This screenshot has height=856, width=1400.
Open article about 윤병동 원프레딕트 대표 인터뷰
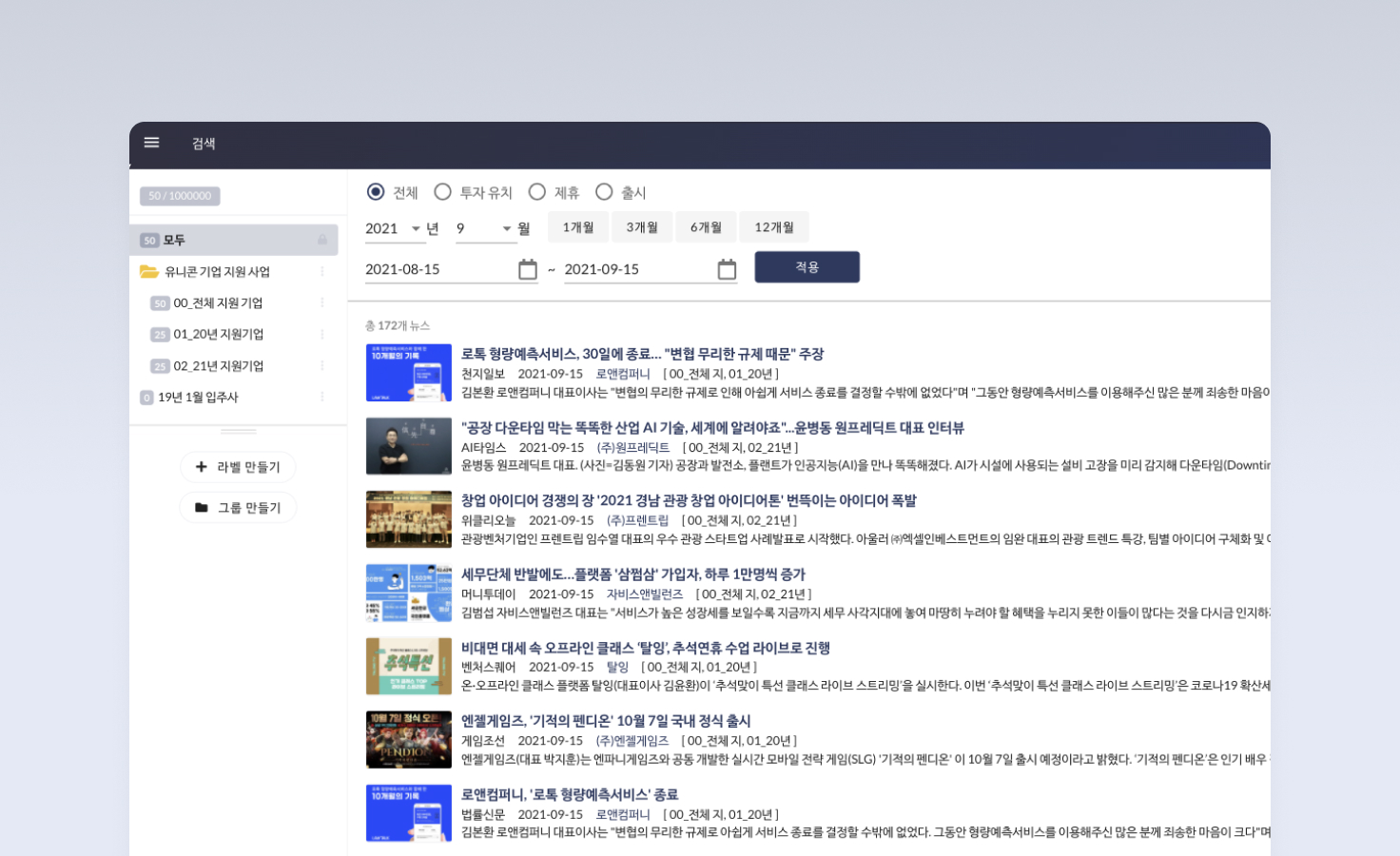(712, 428)
